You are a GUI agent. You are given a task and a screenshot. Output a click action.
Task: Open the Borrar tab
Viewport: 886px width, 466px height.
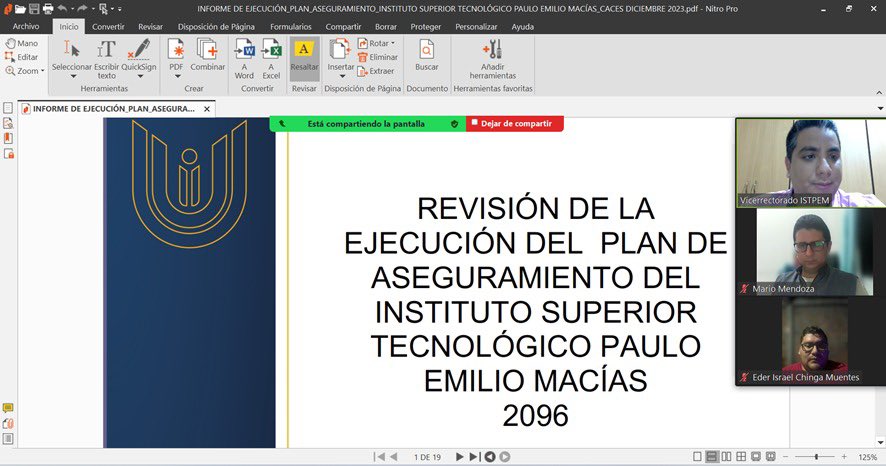click(386, 27)
